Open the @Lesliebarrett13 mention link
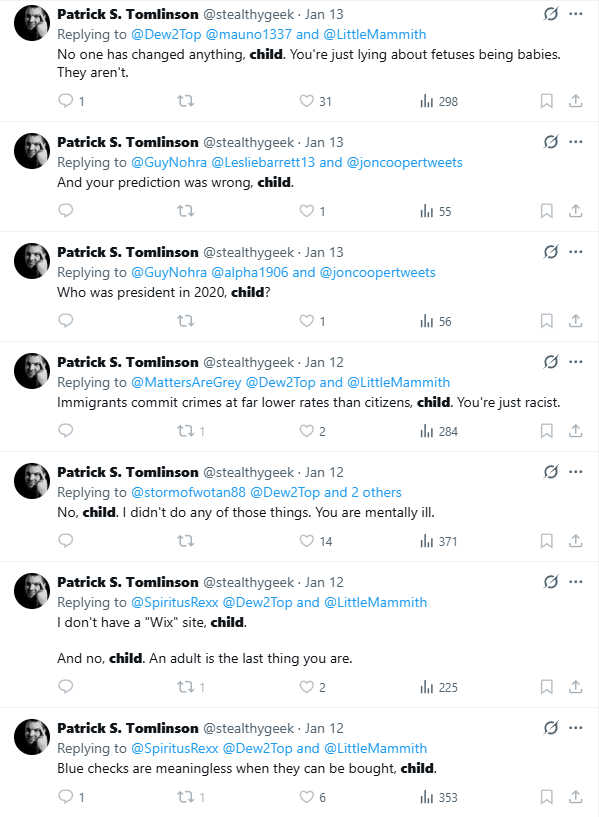Viewport: 599px width, 817px height. point(263,163)
